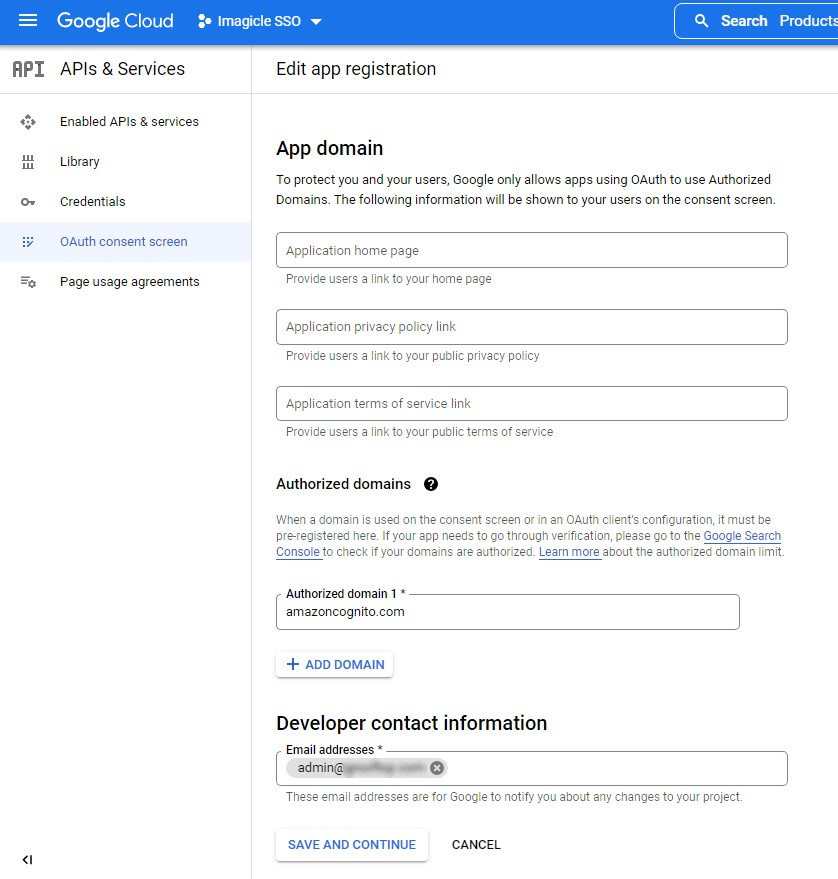Screen dimensions: 838x879
Task: Open the hamburger navigation menu
Action: pos(27,21)
